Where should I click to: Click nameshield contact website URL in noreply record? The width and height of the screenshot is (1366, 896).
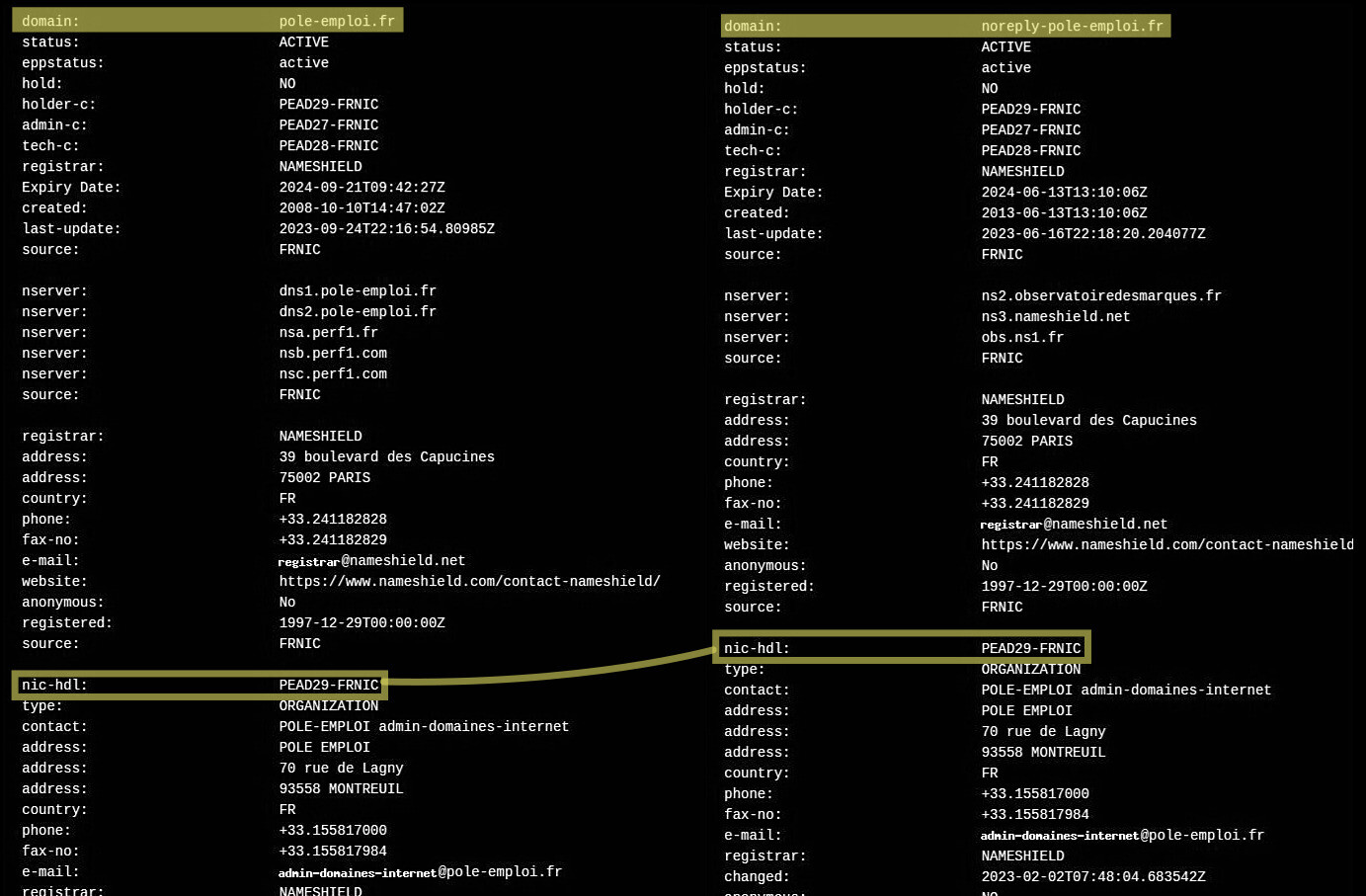1167,544
